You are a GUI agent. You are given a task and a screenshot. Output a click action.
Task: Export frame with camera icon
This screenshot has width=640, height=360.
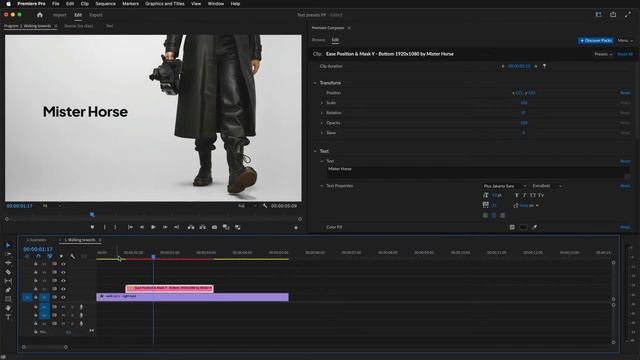click(214, 227)
